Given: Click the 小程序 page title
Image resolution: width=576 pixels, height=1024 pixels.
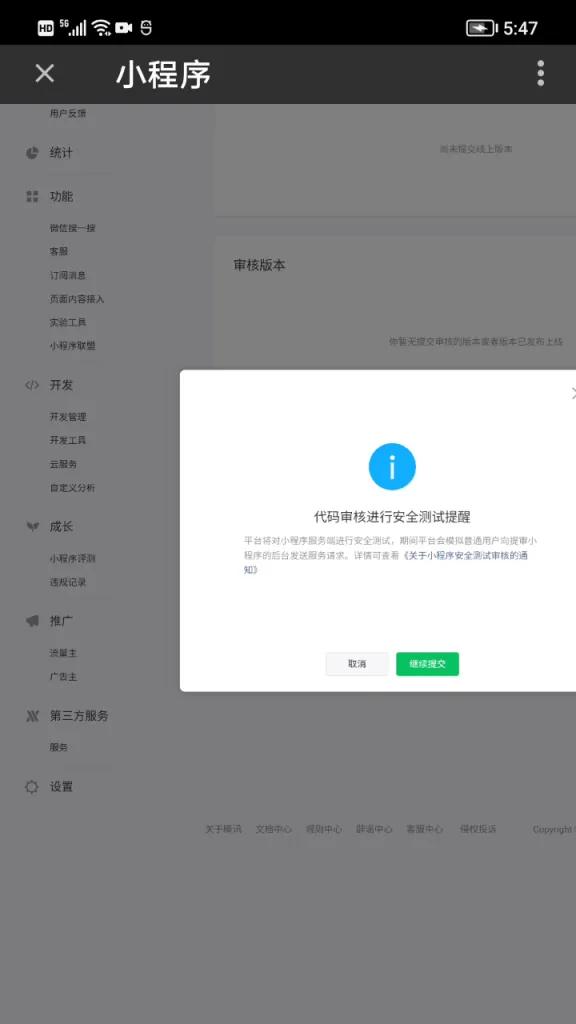Looking at the screenshot, I should point(163,74).
